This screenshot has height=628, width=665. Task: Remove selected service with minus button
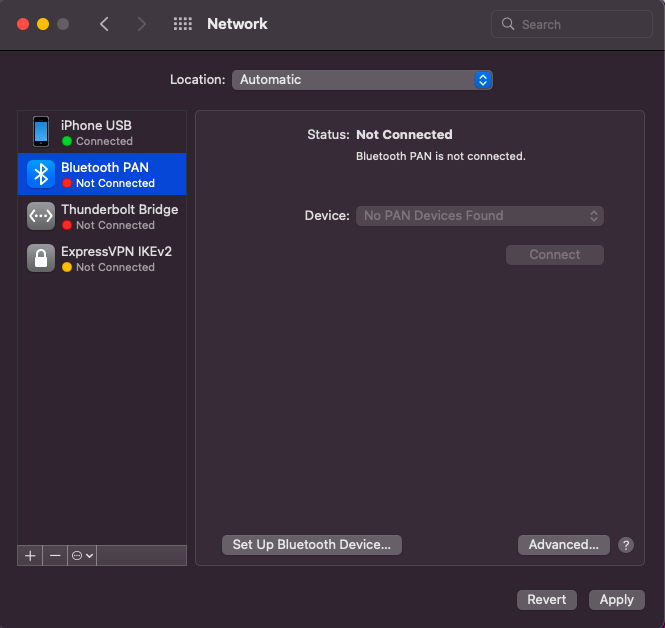[55, 555]
